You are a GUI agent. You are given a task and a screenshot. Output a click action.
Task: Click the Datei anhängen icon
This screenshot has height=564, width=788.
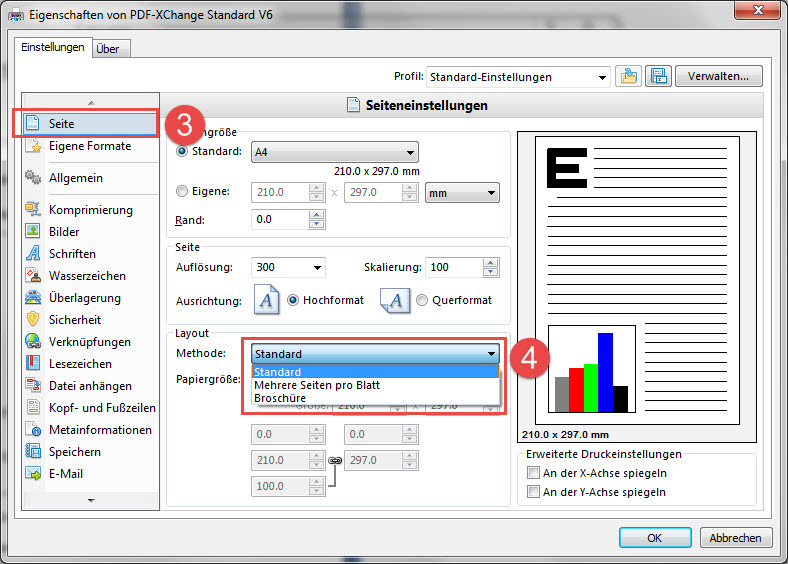(x=33, y=386)
